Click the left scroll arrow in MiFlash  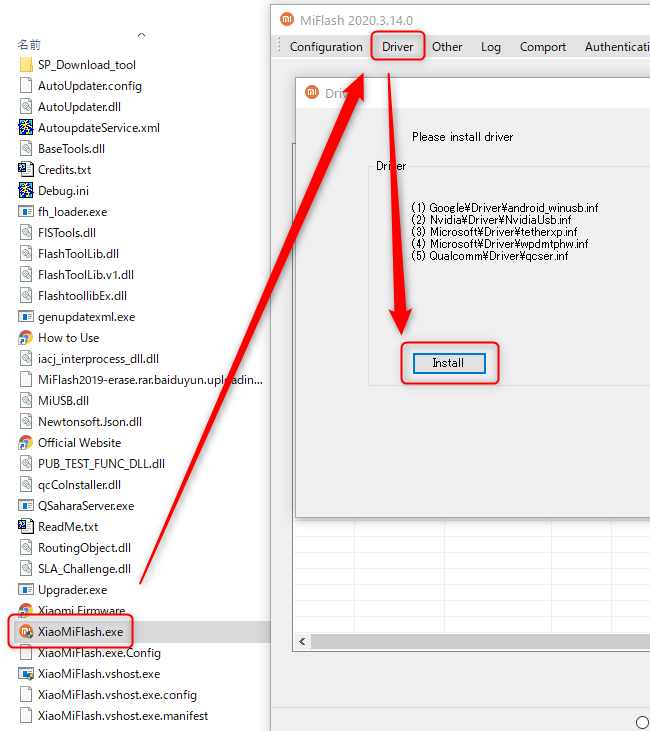click(302, 641)
